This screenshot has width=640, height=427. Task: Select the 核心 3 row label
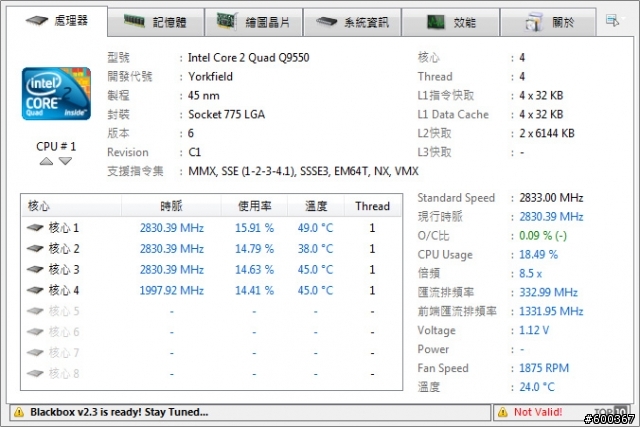click(x=64, y=269)
